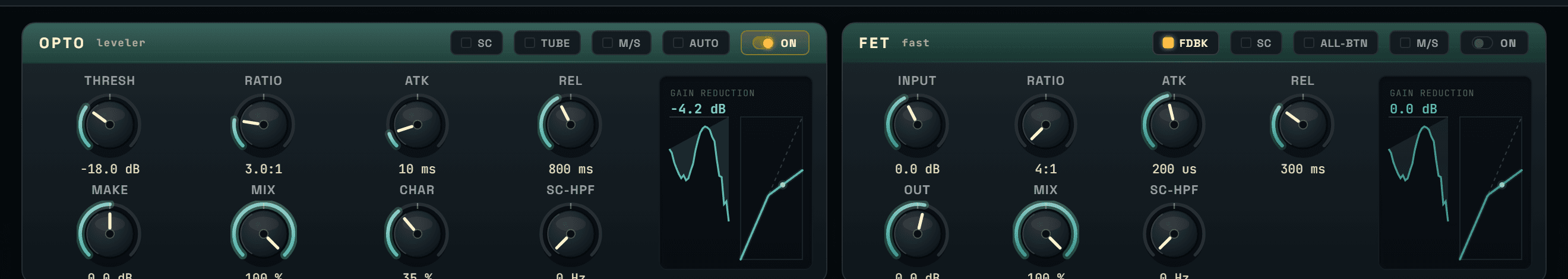Select the OPTO threshold value -18.0 dB
The height and width of the screenshot is (279, 1568).
pyautogui.click(x=109, y=169)
